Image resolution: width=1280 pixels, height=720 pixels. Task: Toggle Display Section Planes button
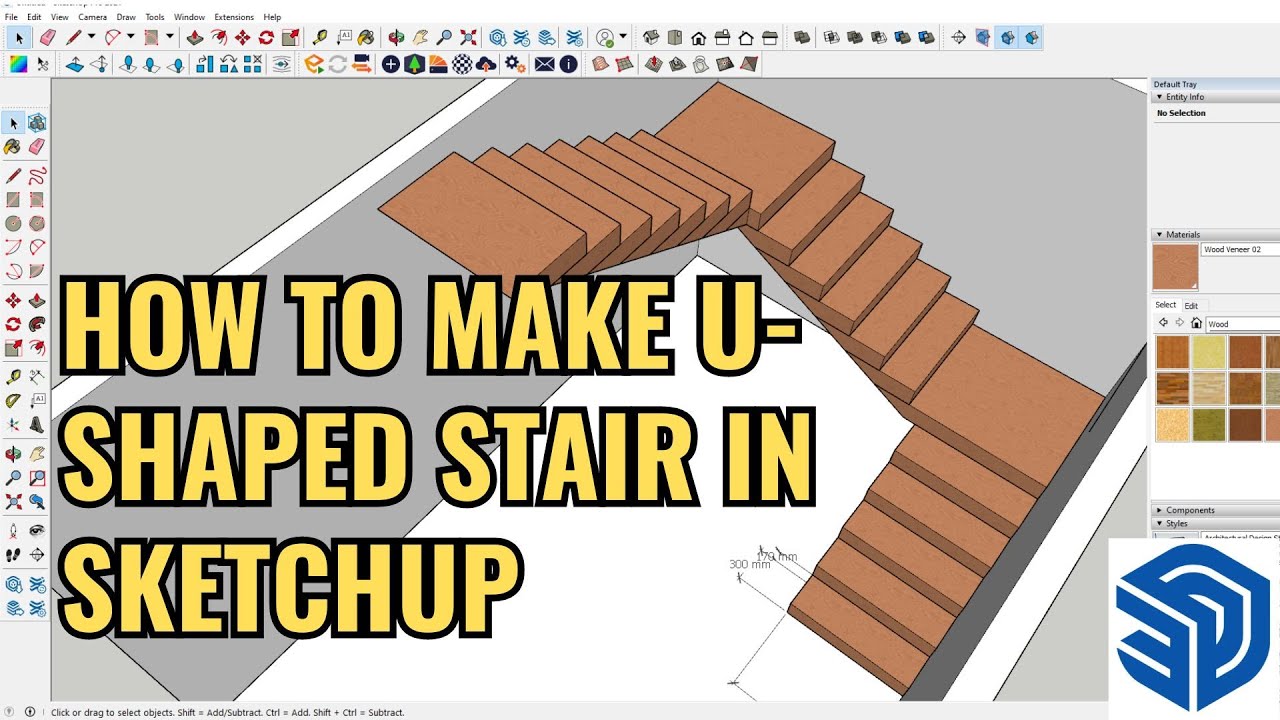(983, 38)
